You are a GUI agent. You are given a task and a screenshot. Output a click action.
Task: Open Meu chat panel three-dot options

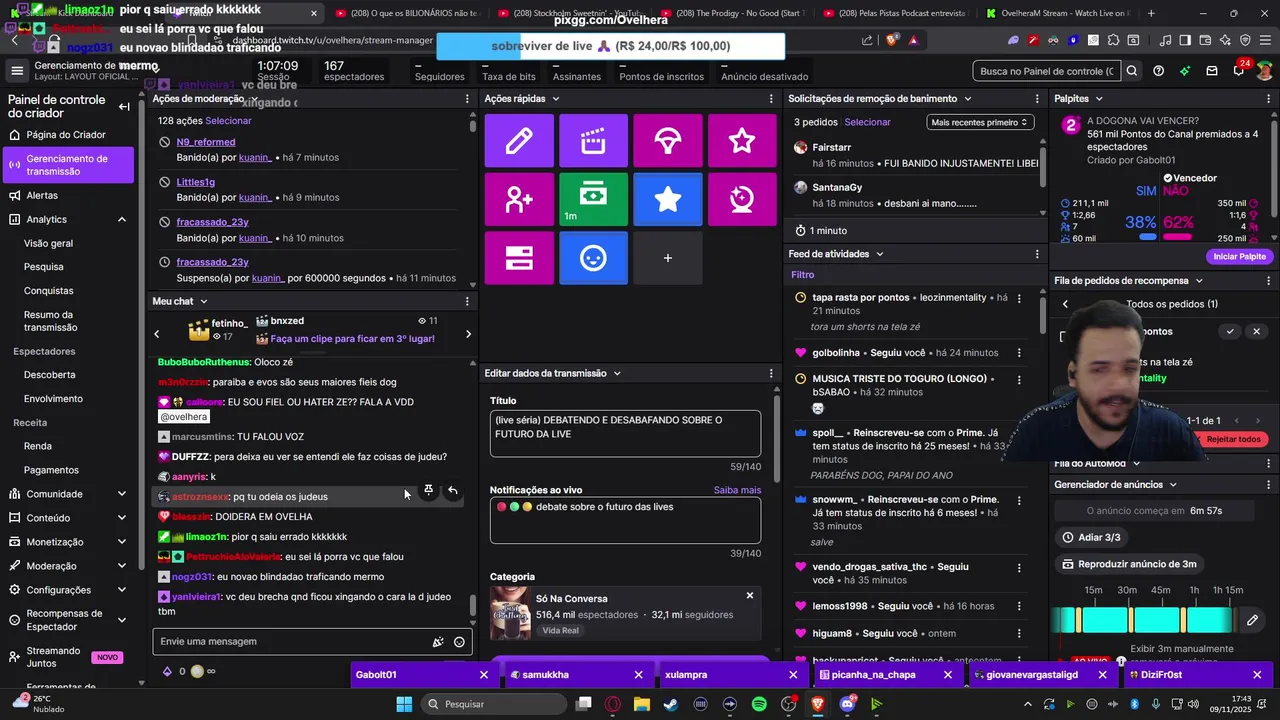pyautogui.click(x=467, y=301)
